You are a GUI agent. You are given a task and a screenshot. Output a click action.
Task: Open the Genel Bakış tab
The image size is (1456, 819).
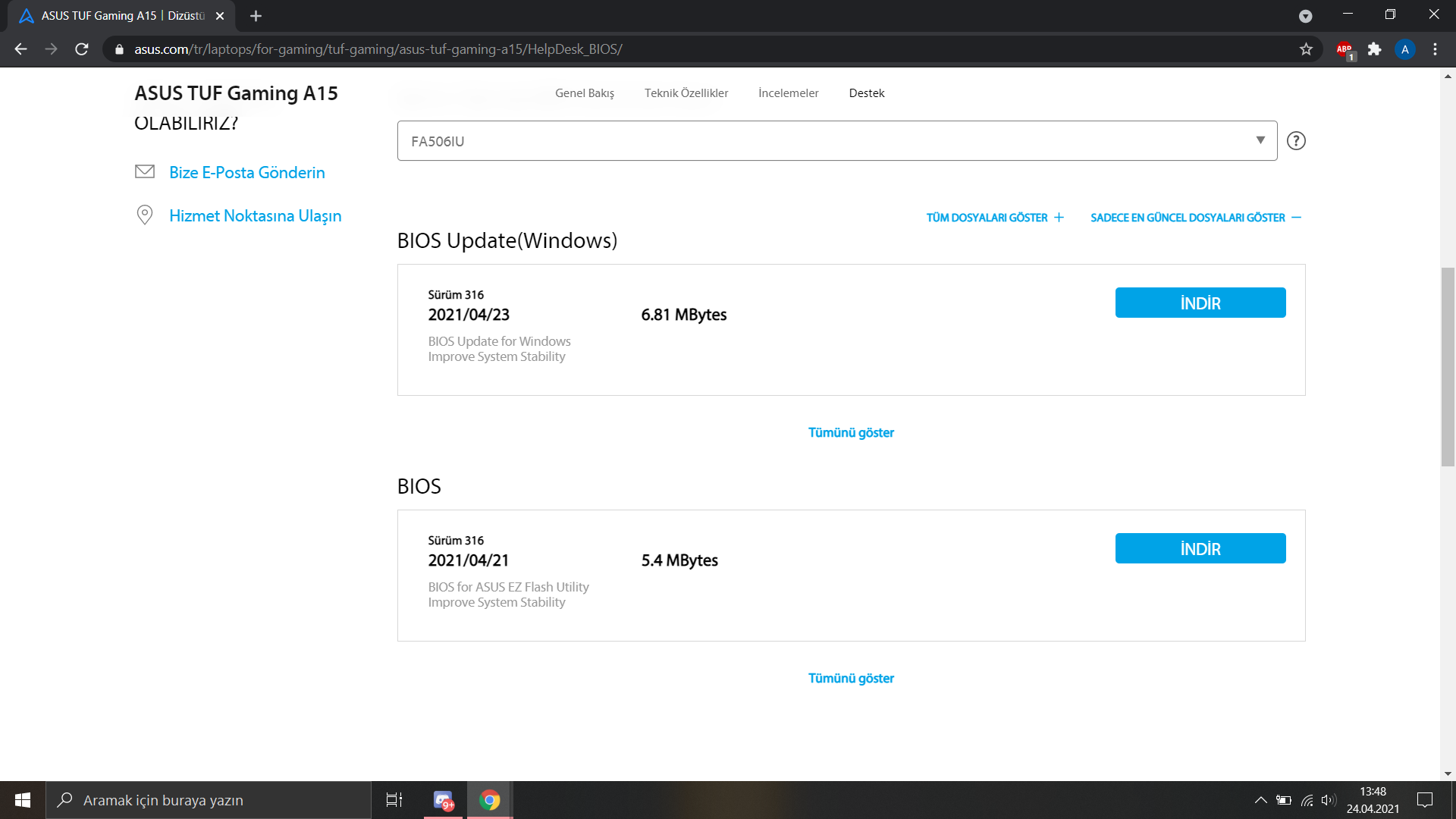tap(584, 93)
